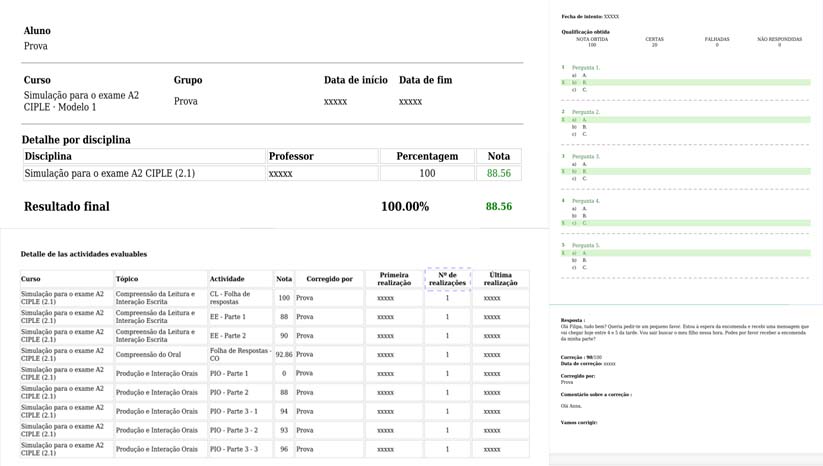Click the 'Pergunta 5.' question title
823x466 pixels.
586,246
